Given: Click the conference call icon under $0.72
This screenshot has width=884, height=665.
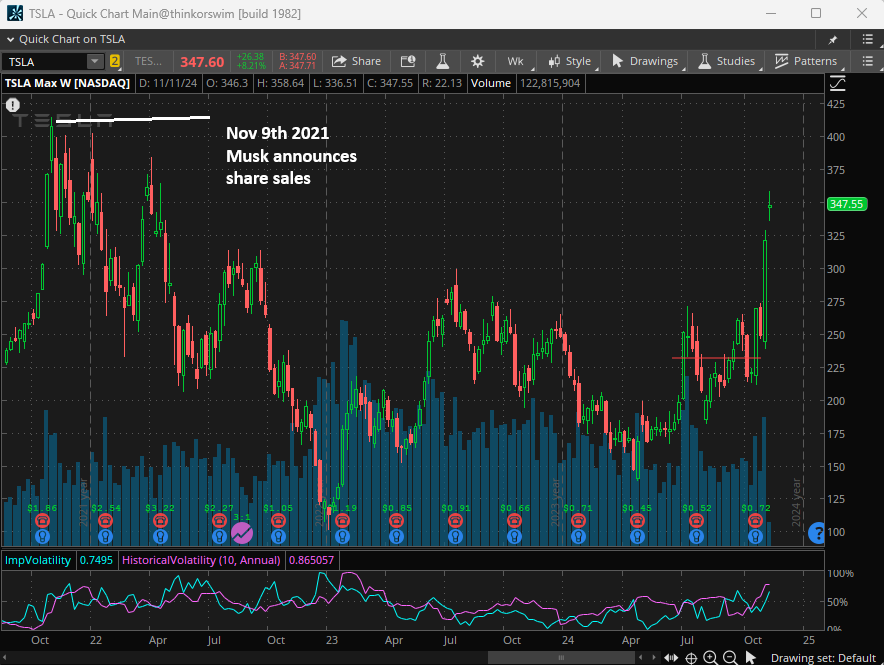Looking at the screenshot, I should click(x=755, y=521).
